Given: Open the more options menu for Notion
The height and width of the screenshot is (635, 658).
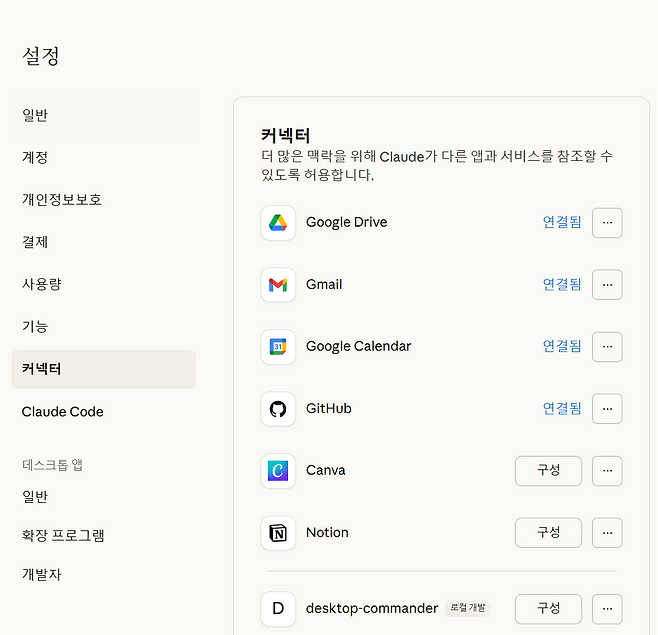Looking at the screenshot, I should [607, 533].
